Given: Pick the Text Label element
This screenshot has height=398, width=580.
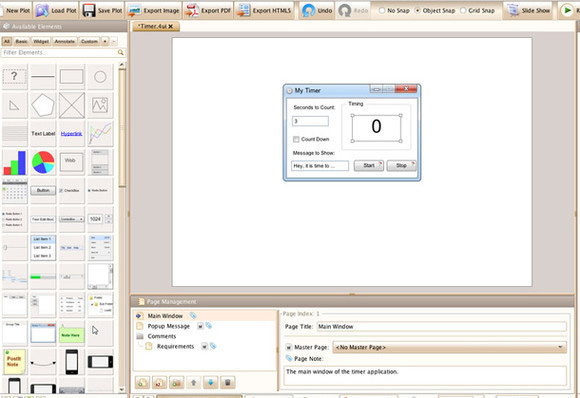Looking at the screenshot, I should click(x=43, y=134).
